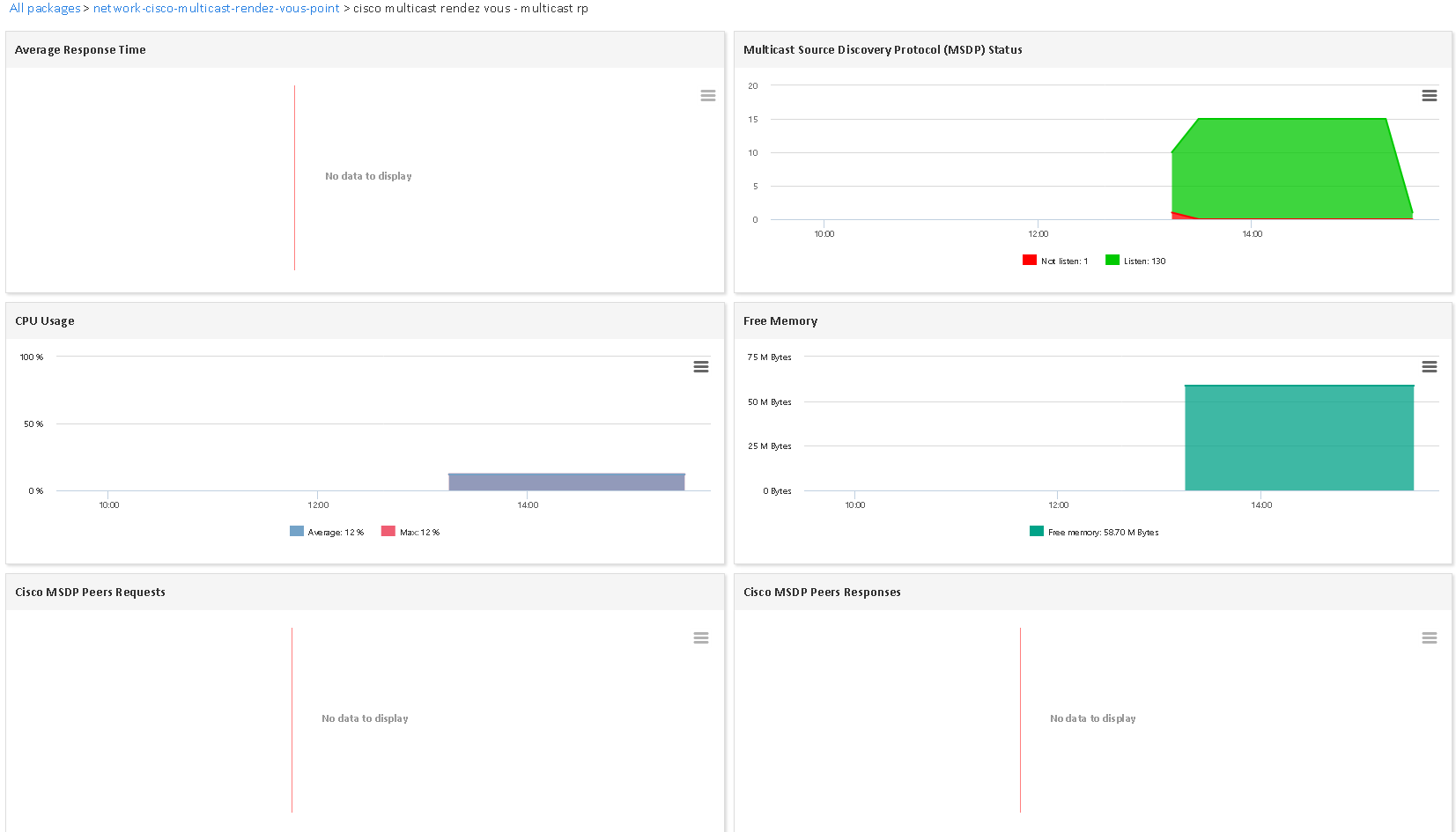The width and height of the screenshot is (1456, 832).
Task: Open options menu on Average Response Time chart
Action: coord(708,95)
